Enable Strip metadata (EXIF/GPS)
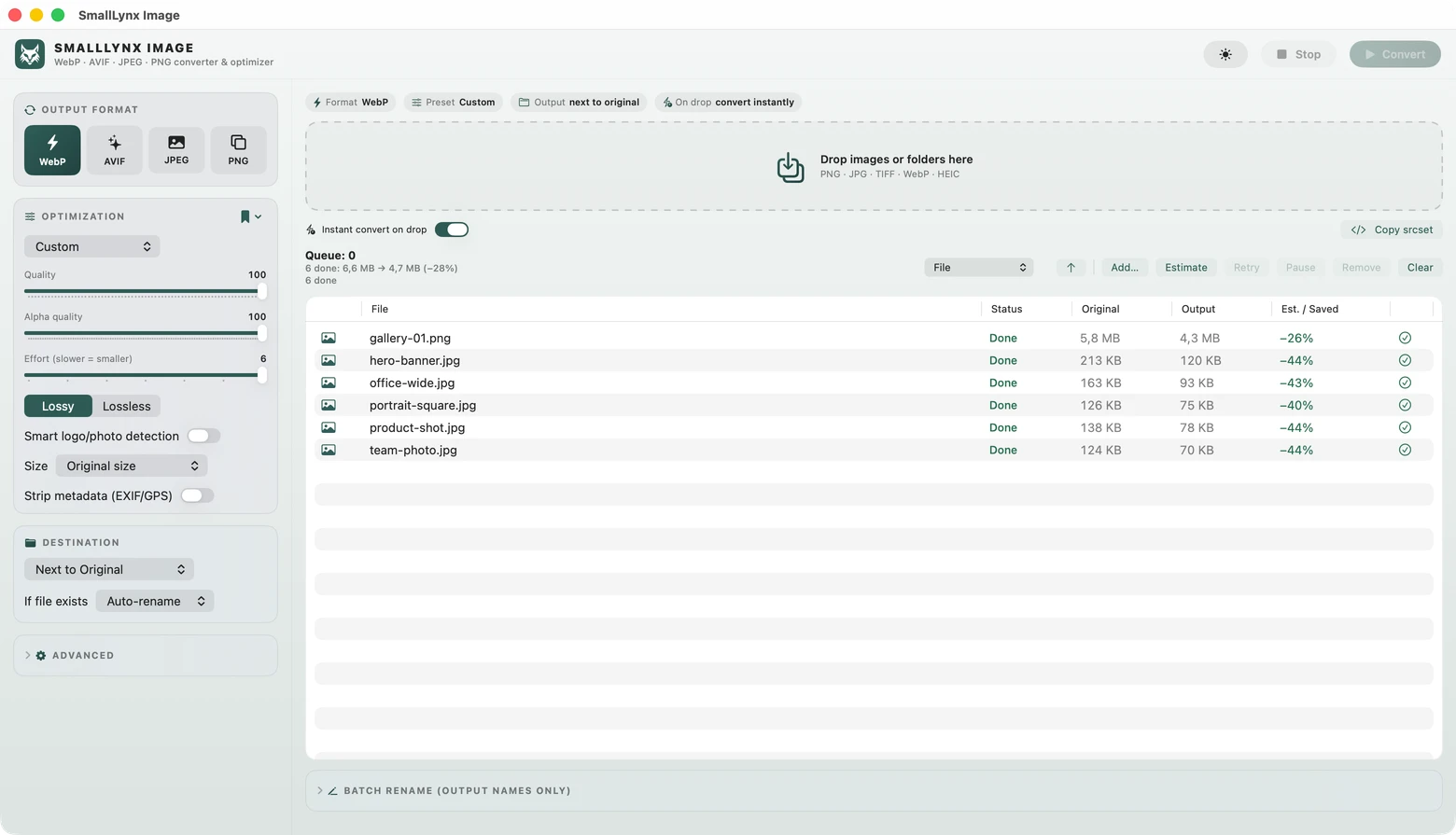The image size is (1456, 835). click(197, 495)
